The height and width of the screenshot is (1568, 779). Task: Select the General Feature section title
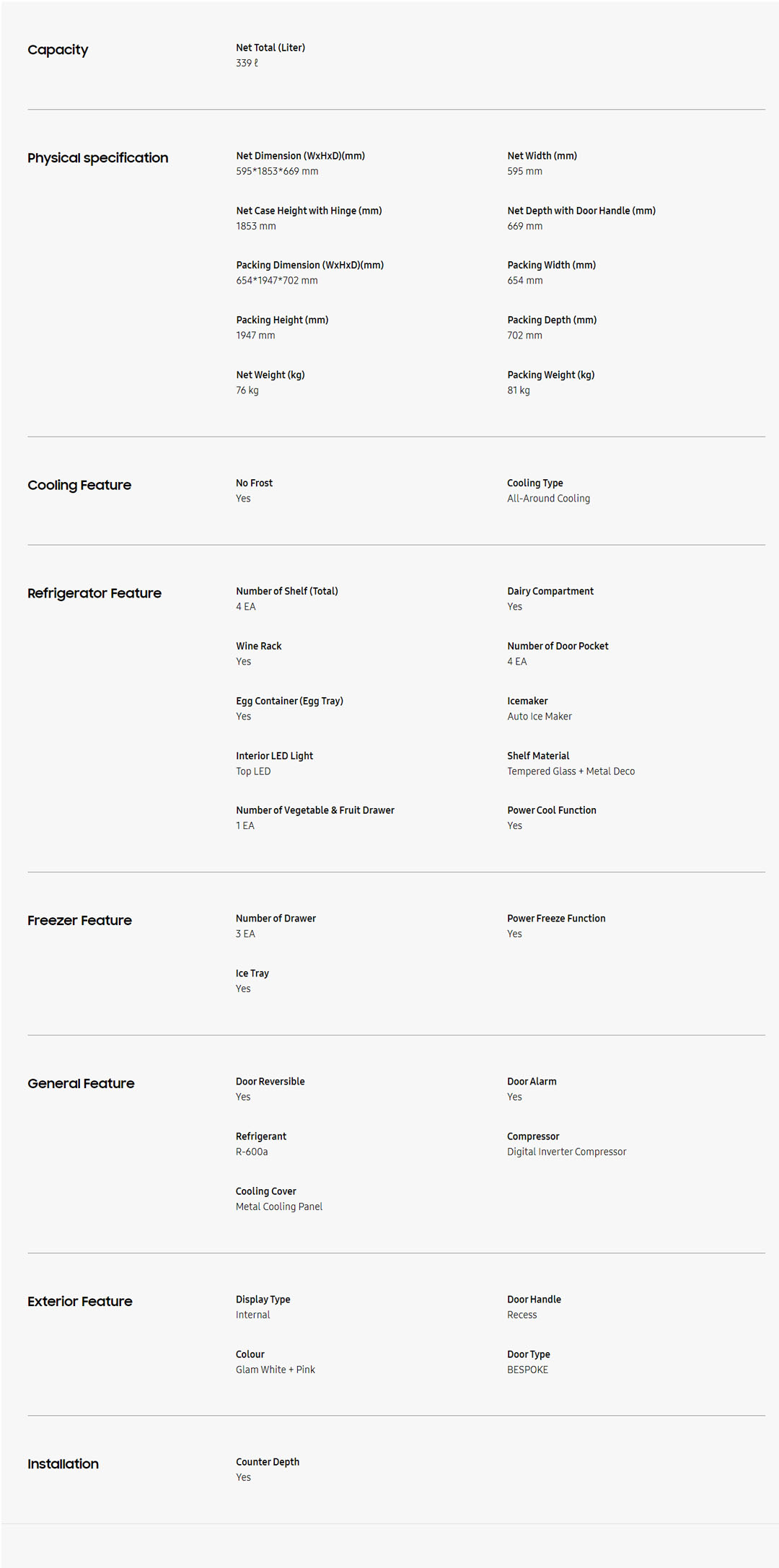81,1083
